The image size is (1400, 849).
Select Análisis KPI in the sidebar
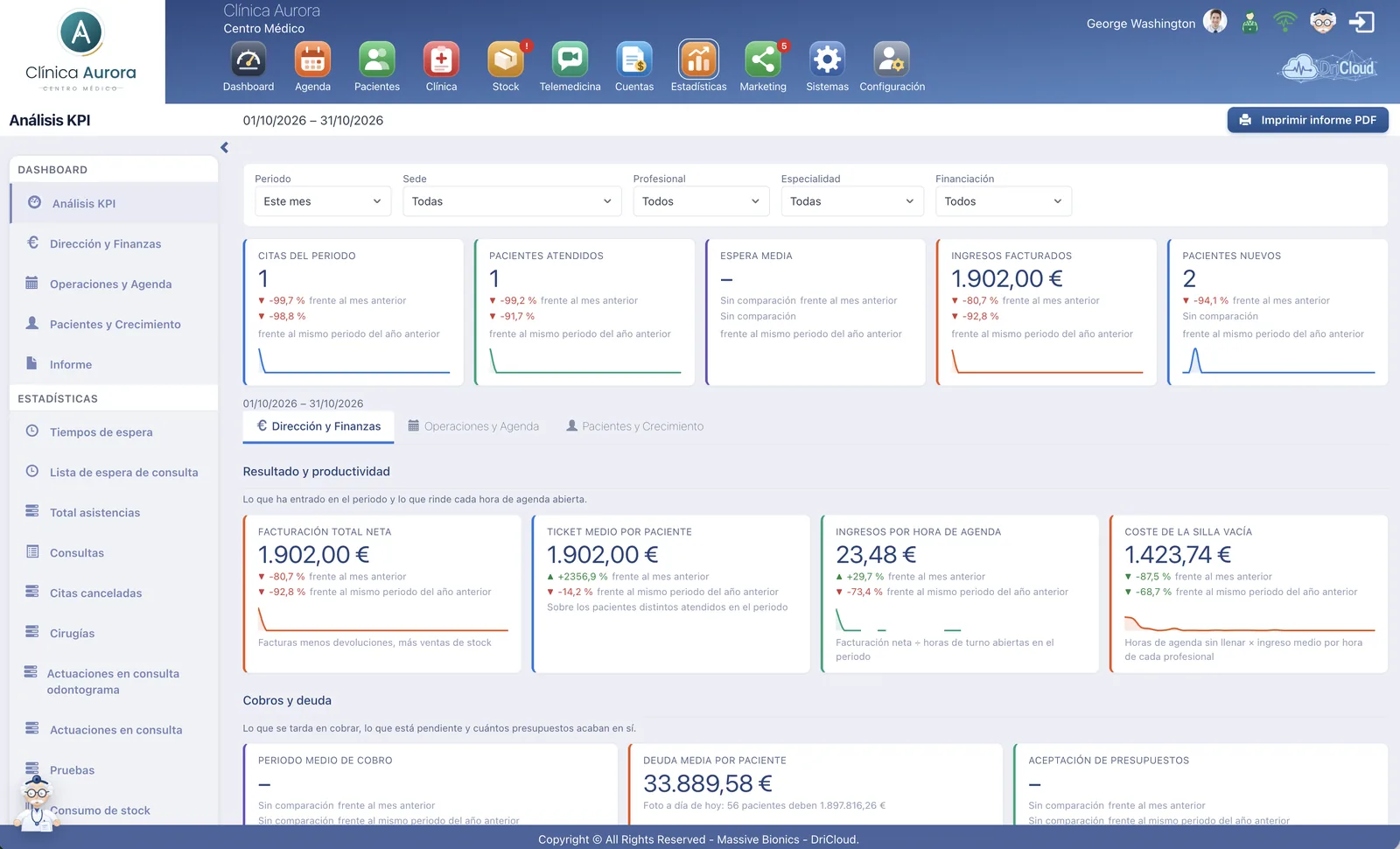[114, 203]
